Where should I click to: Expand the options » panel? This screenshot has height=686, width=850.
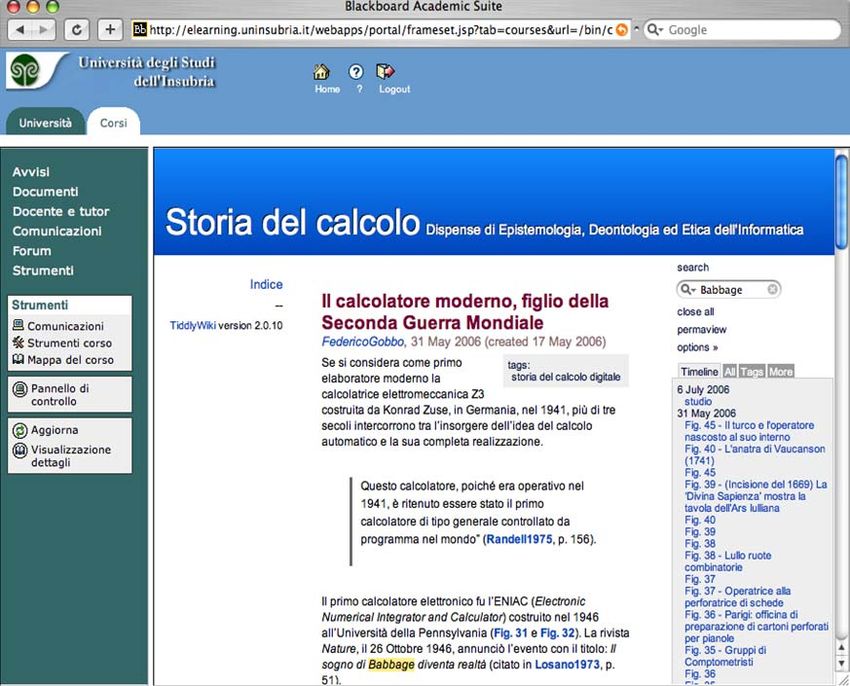pyautogui.click(x=697, y=347)
